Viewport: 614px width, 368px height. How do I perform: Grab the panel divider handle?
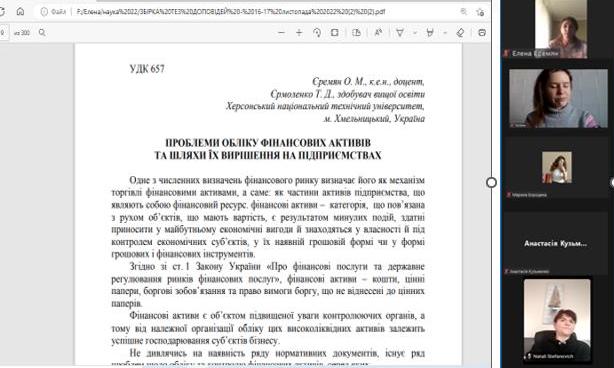point(491,182)
